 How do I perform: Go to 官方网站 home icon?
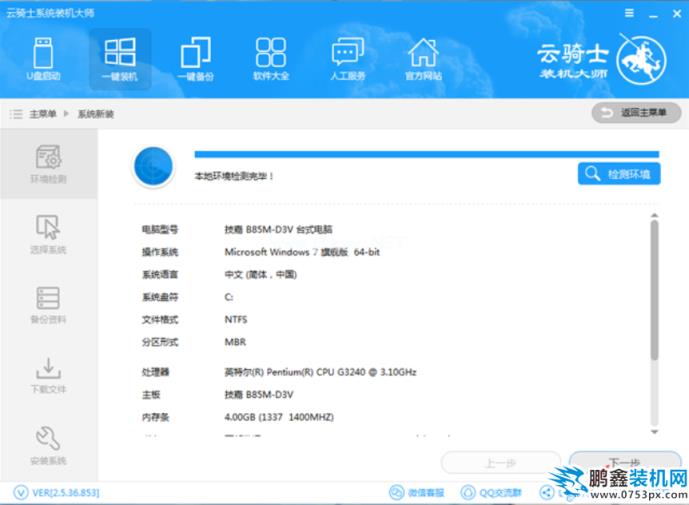423,59
